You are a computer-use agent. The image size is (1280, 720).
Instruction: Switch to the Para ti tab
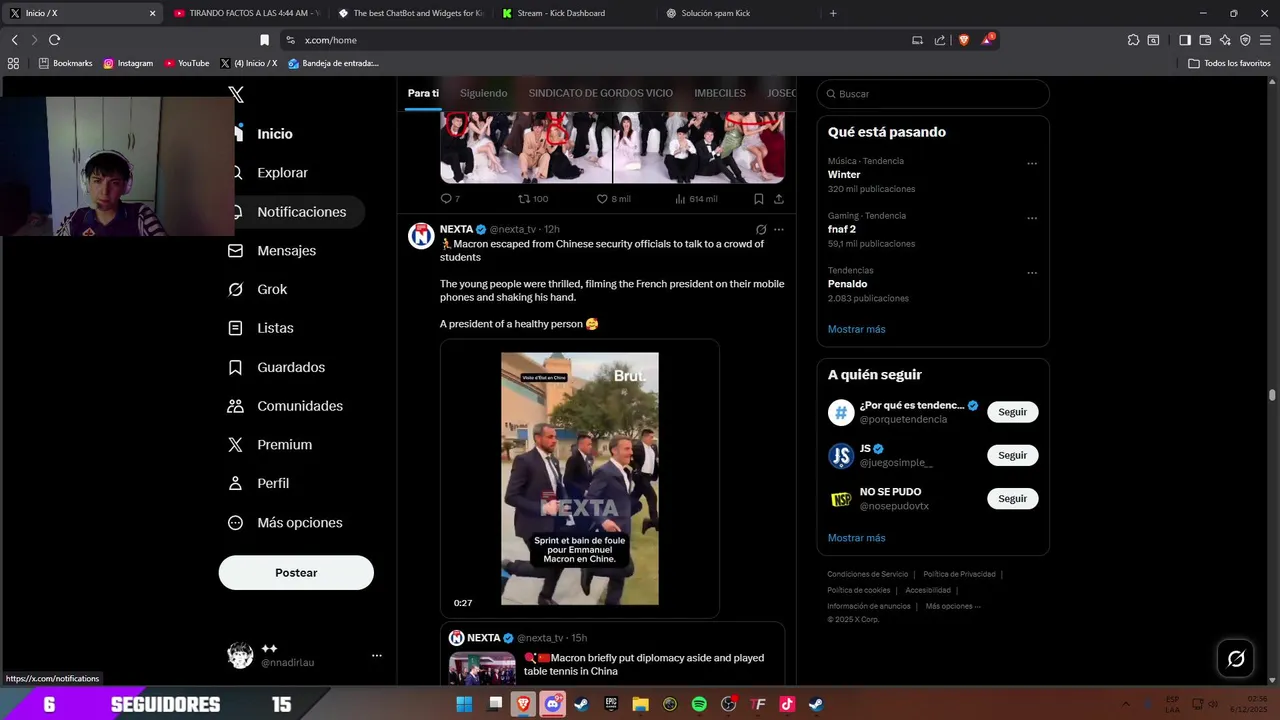tap(423, 93)
